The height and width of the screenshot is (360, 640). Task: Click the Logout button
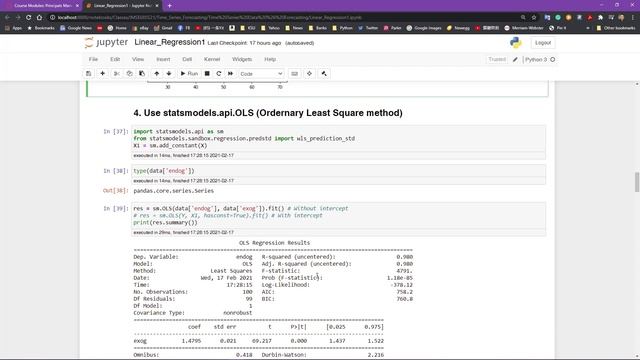[x=542, y=42]
